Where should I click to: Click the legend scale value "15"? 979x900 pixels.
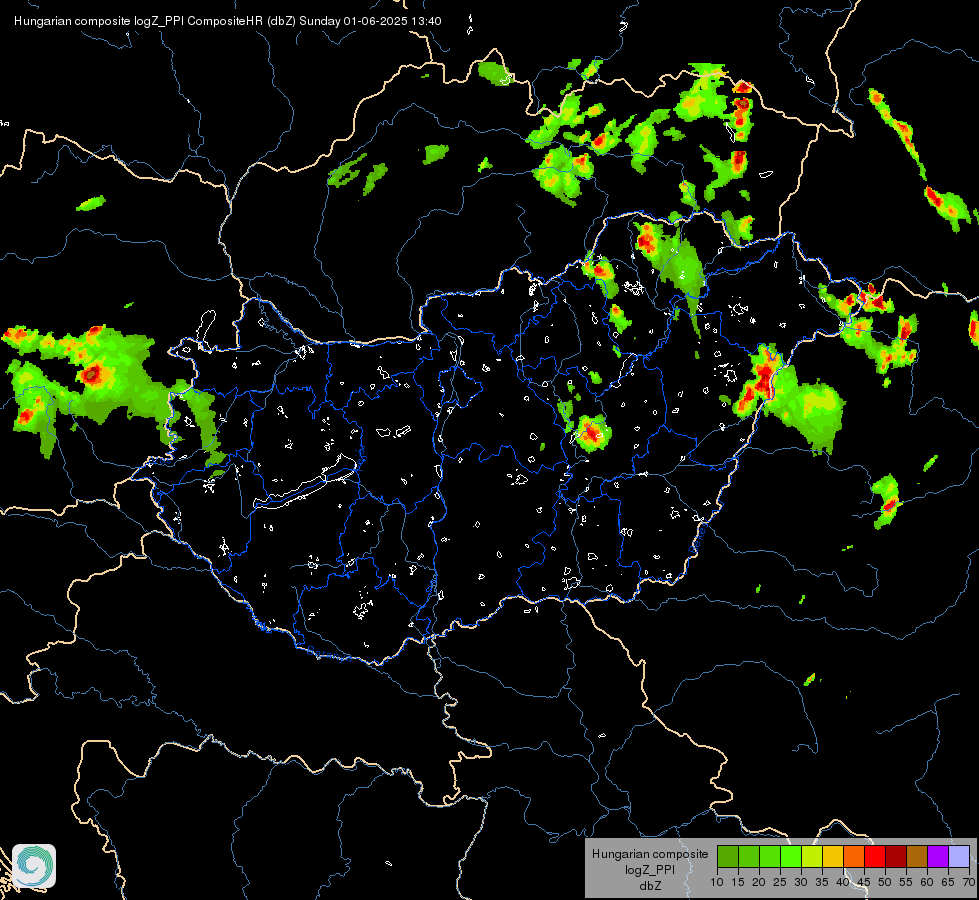(x=738, y=882)
